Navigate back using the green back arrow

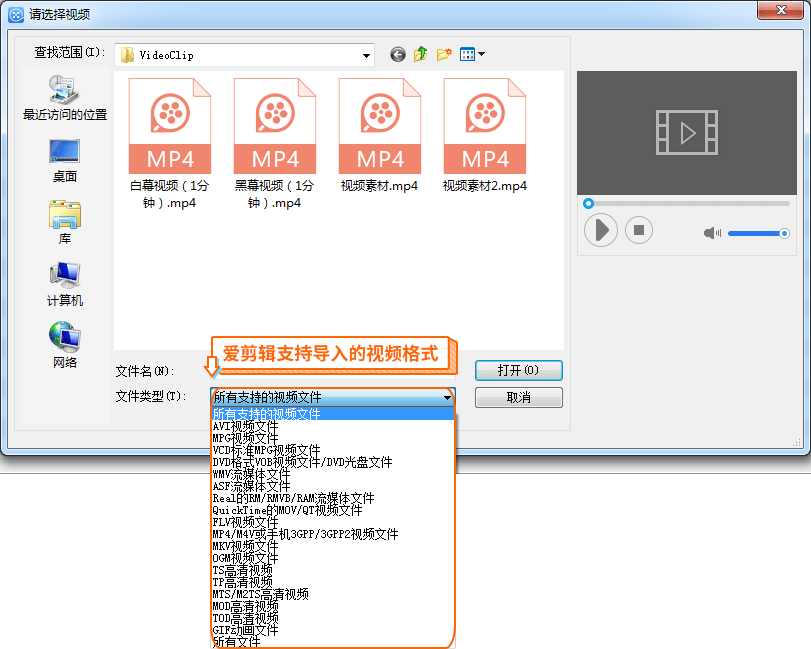click(397, 54)
